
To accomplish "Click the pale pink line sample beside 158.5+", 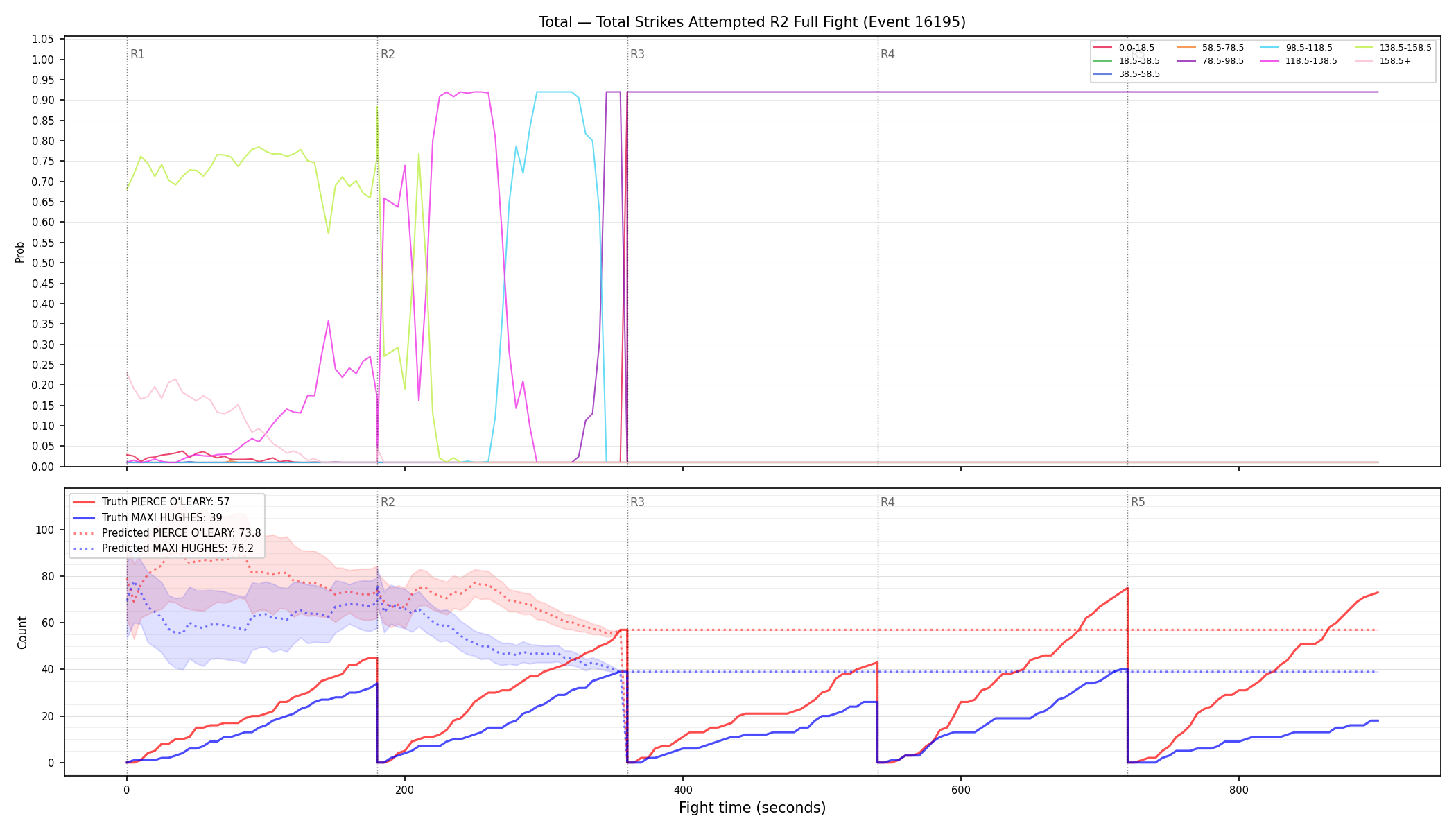I will pyautogui.click(x=1364, y=61).
